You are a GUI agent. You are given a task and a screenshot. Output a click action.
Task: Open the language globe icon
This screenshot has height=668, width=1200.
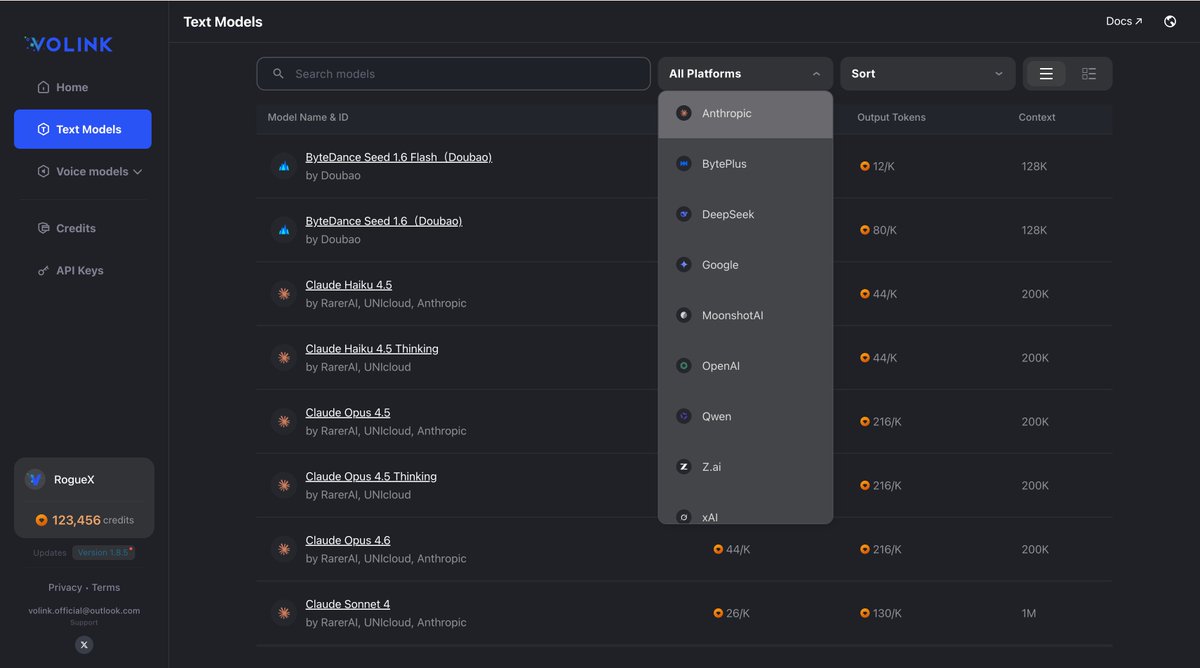click(1170, 21)
